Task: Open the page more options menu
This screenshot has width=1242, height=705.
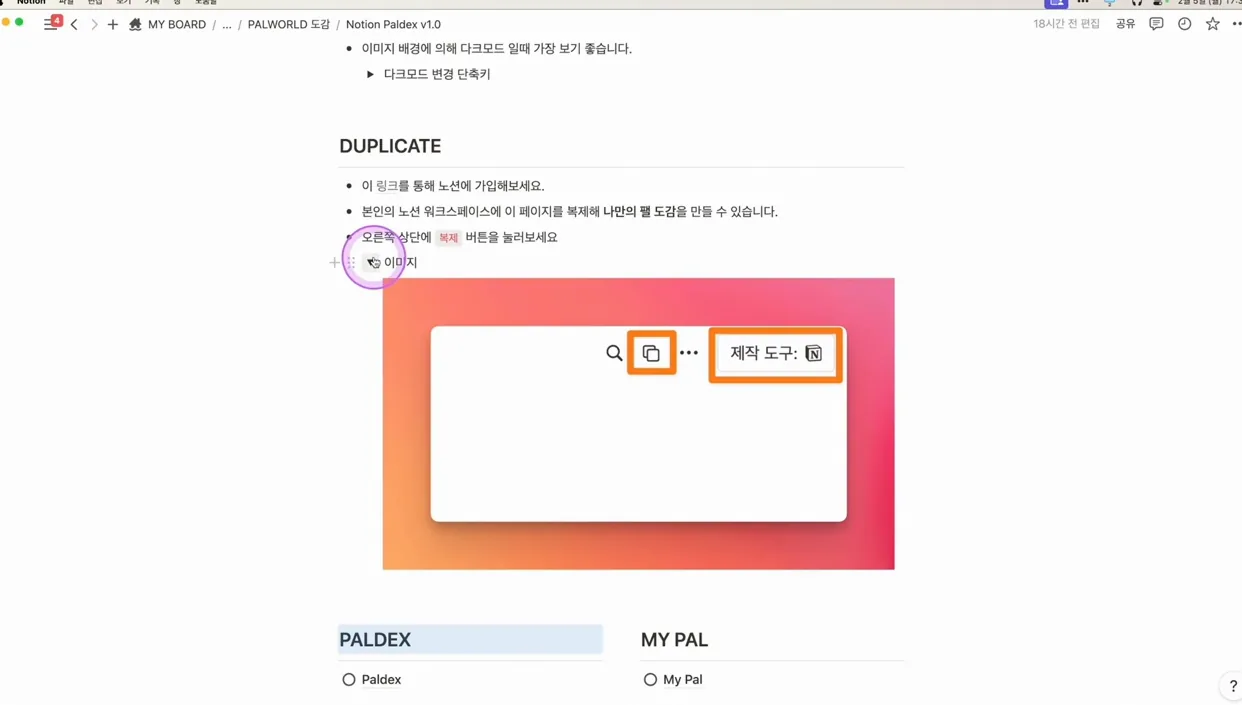Action: tap(1237, 24)
